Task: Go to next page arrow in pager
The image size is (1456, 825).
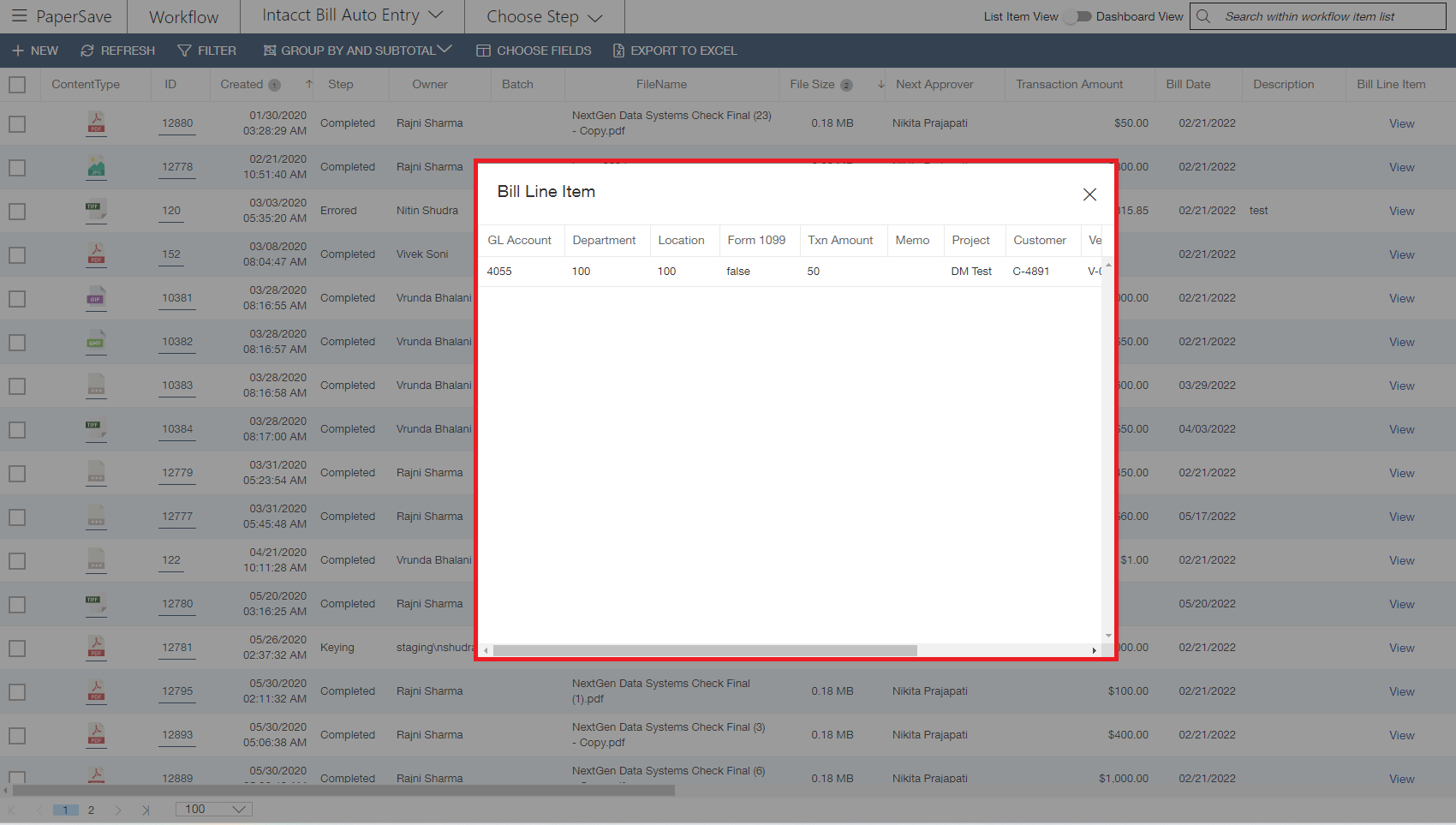Action: (118, 810)
